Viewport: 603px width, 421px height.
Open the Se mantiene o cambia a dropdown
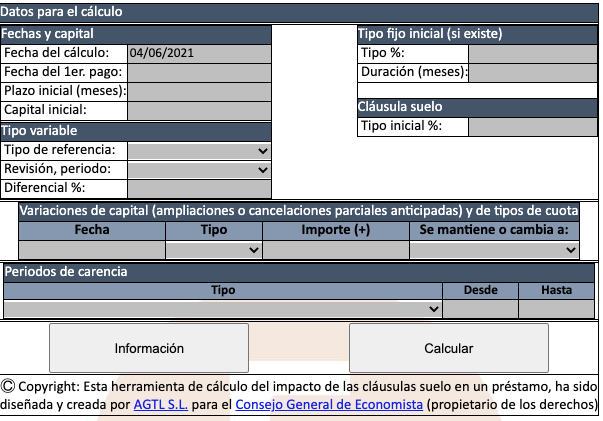point(494,250)
